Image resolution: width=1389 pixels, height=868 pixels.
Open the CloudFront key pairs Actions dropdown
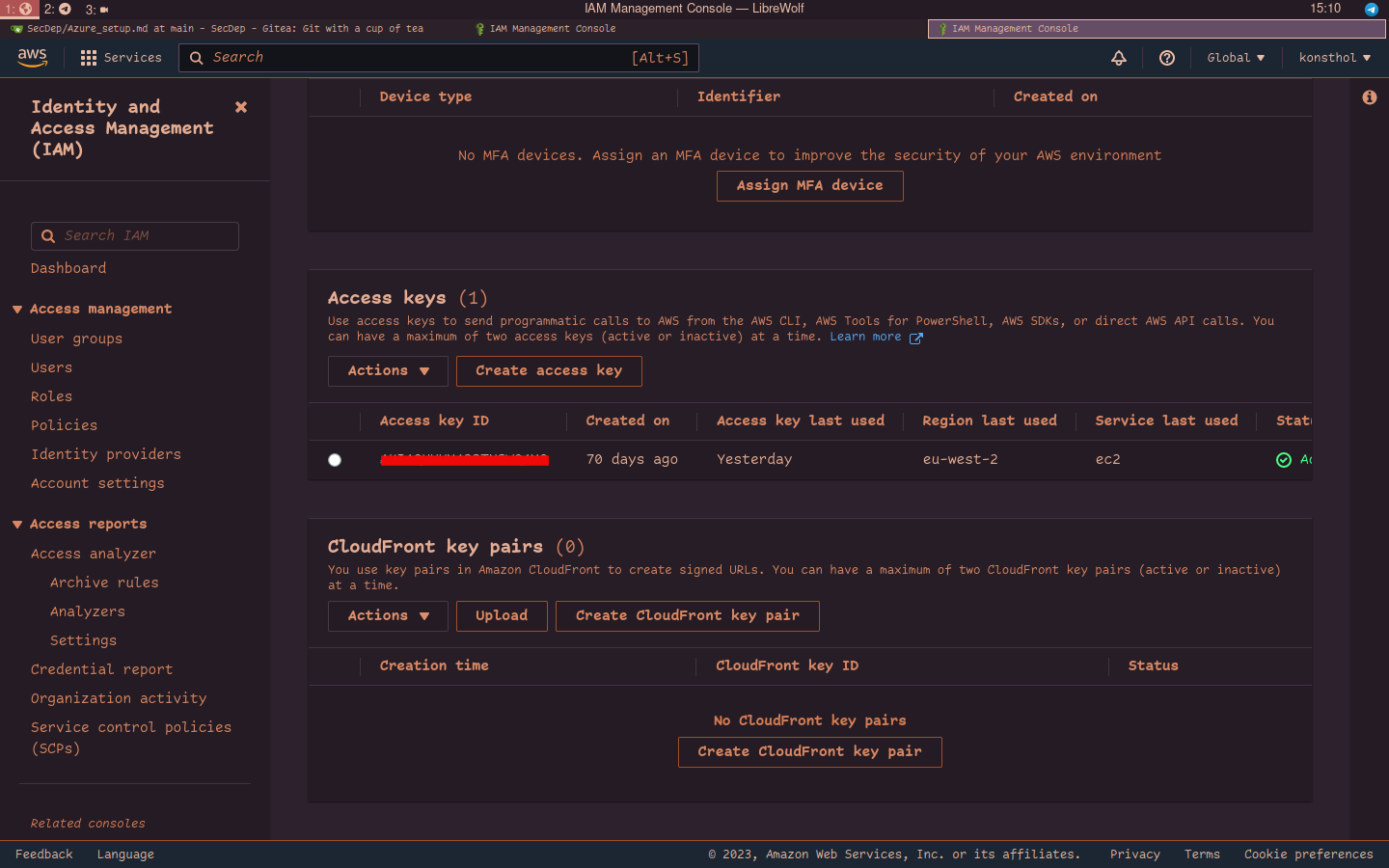(x=388, y=616)
